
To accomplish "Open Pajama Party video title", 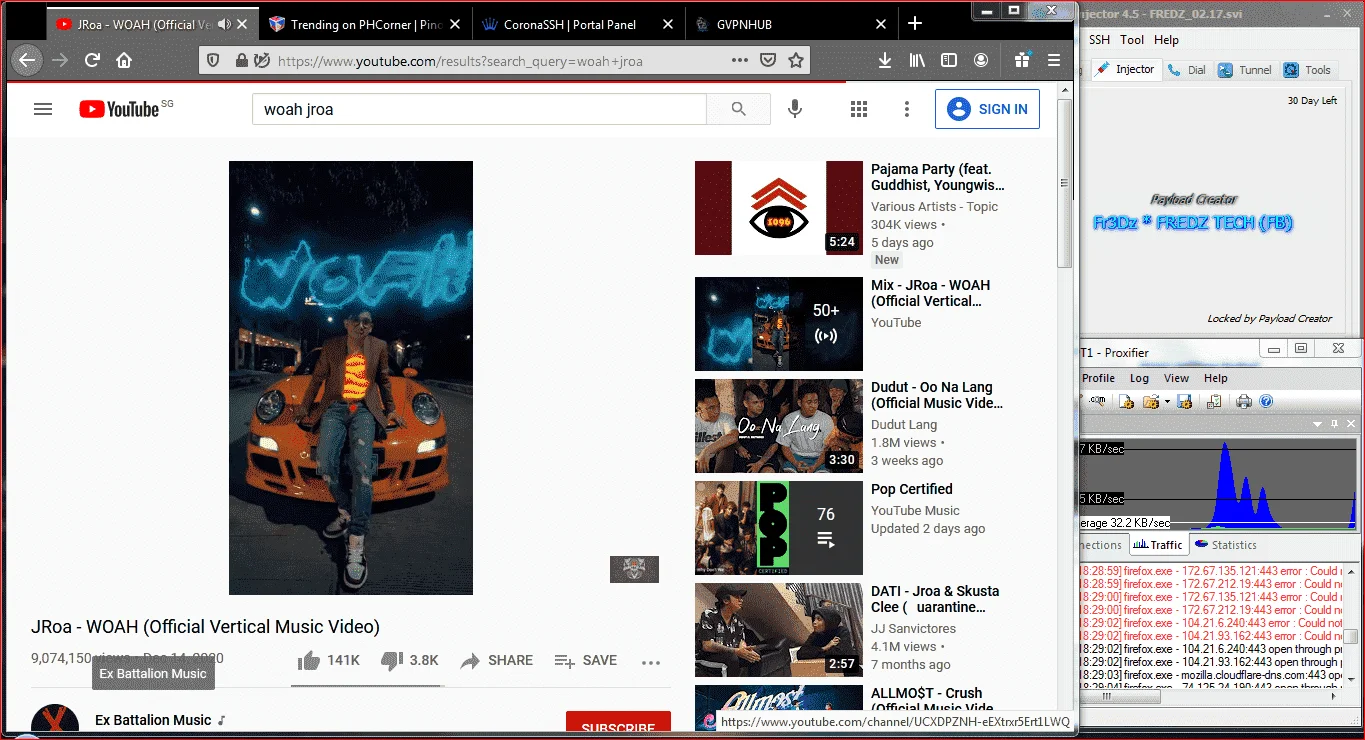I will tap(938, 177).
